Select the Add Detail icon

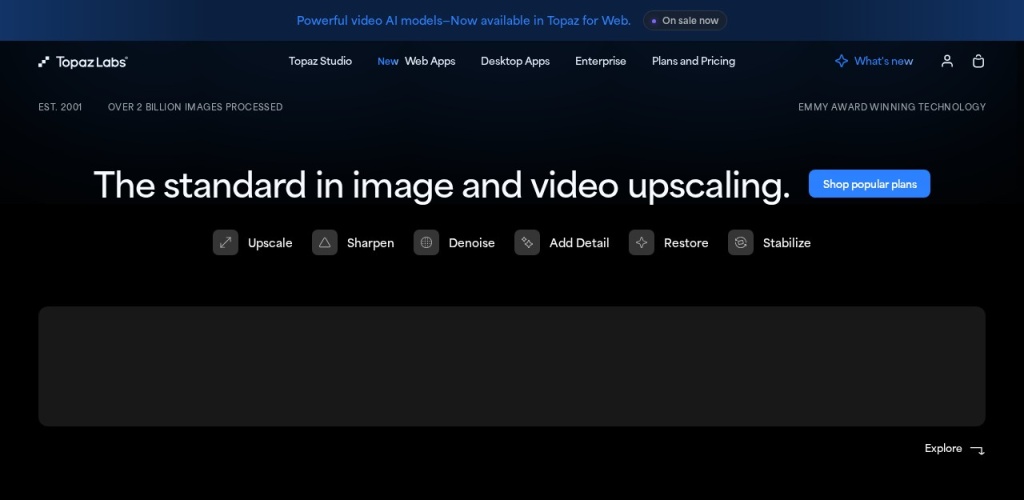coord(527,243)
